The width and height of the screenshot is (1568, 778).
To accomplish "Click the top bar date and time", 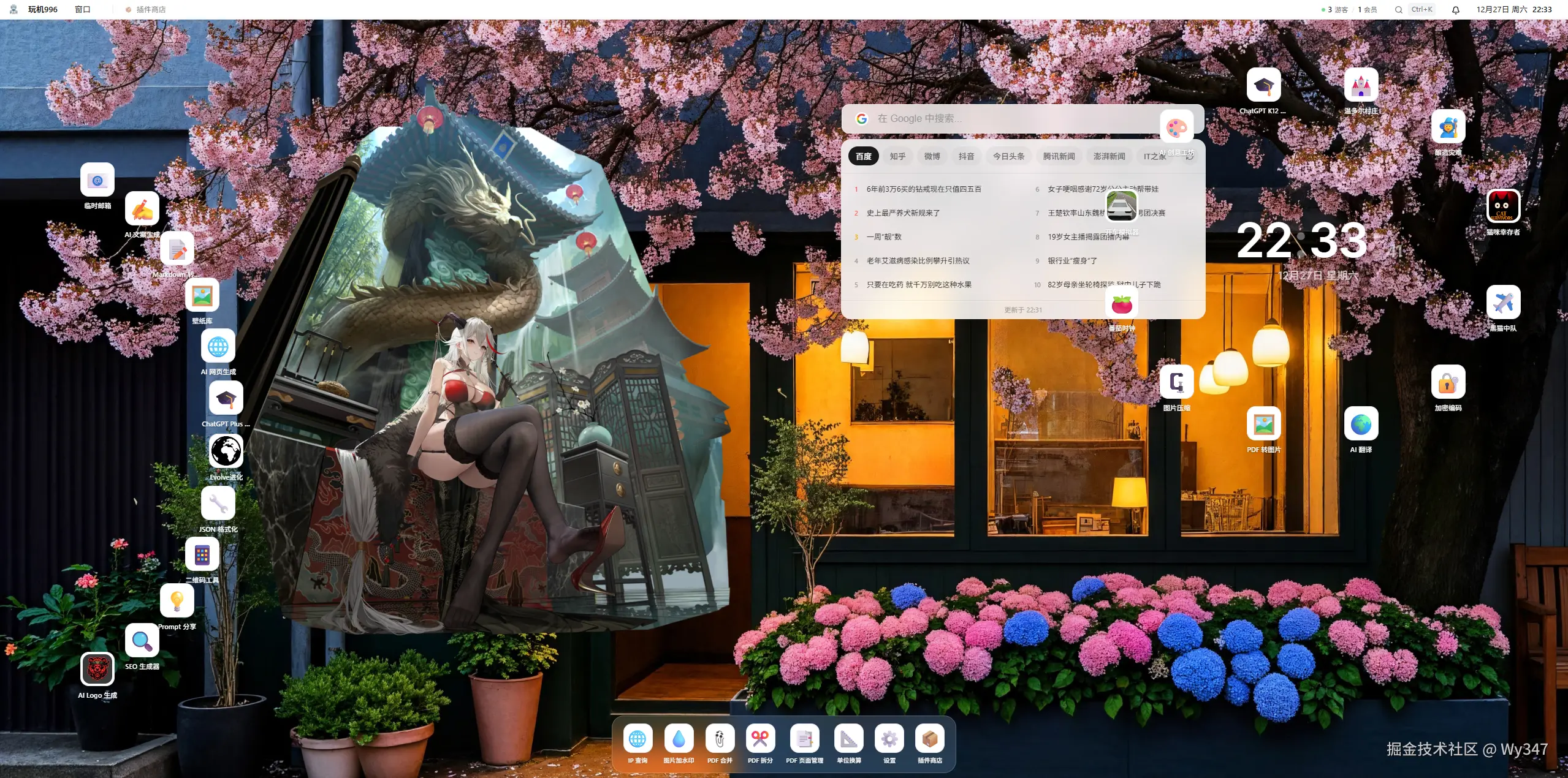I will (x=1514, y=9).
